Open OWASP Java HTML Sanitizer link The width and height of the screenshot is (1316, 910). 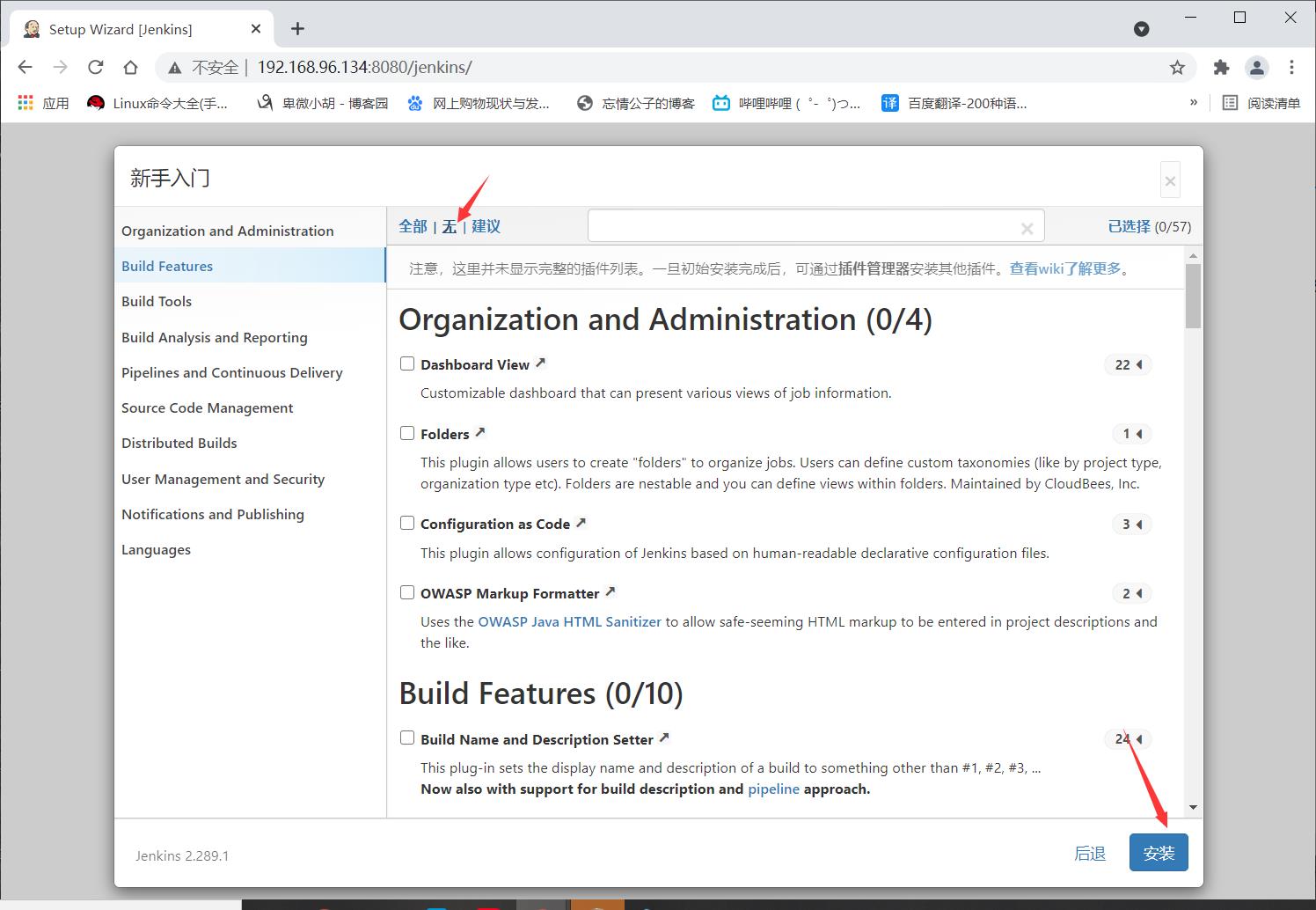(569, 621)
